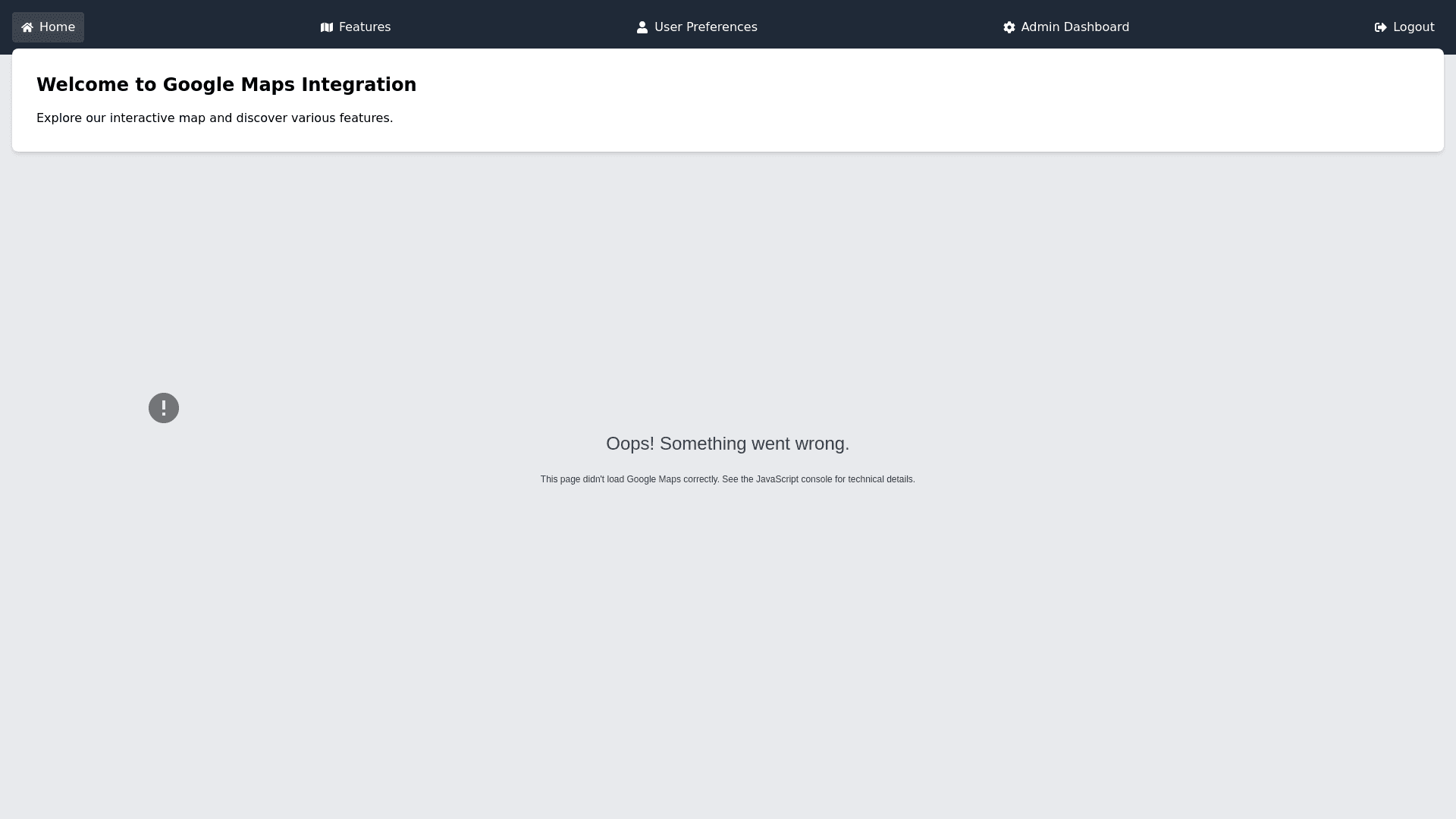This screenshot has height=819, width=1456.
Task: Click the house icon beside Home
Action: (27, 28)
